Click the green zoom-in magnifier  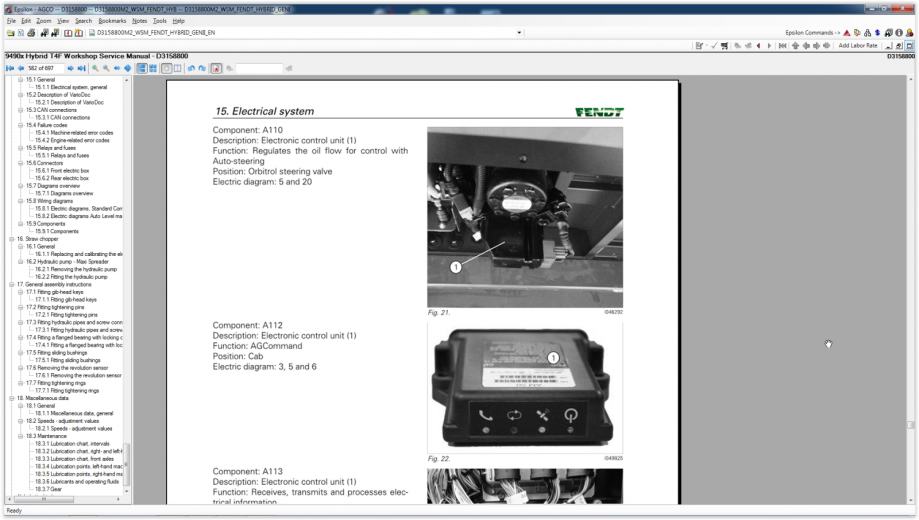point(95,69)
